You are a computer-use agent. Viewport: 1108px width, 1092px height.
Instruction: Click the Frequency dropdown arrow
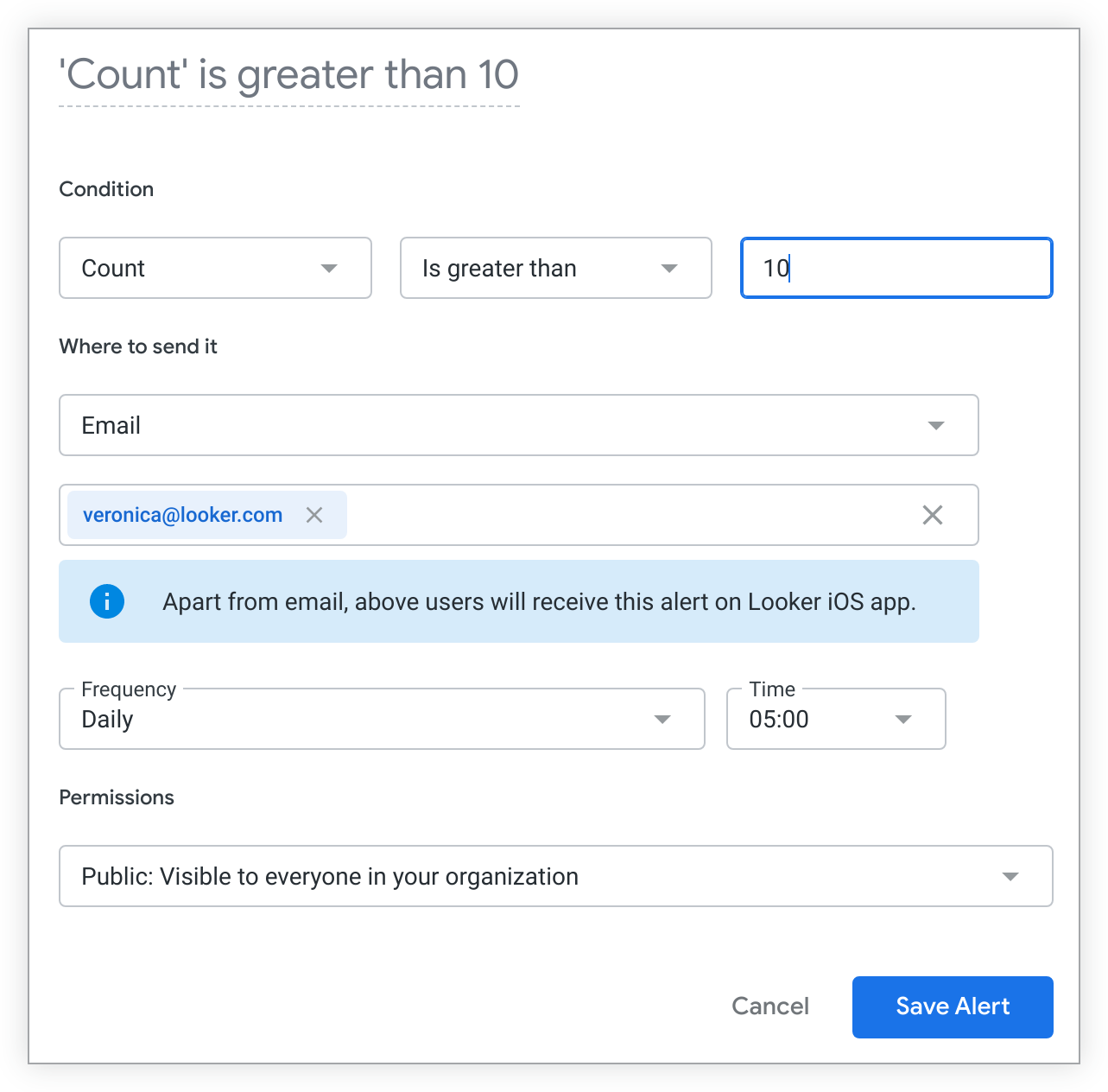coord(662,720)
